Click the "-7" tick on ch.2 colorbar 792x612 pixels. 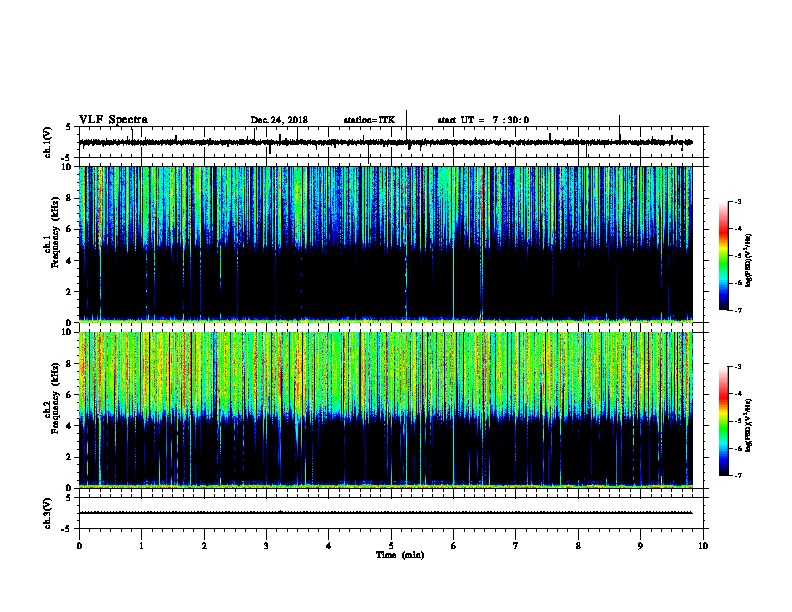click(737, 475)
